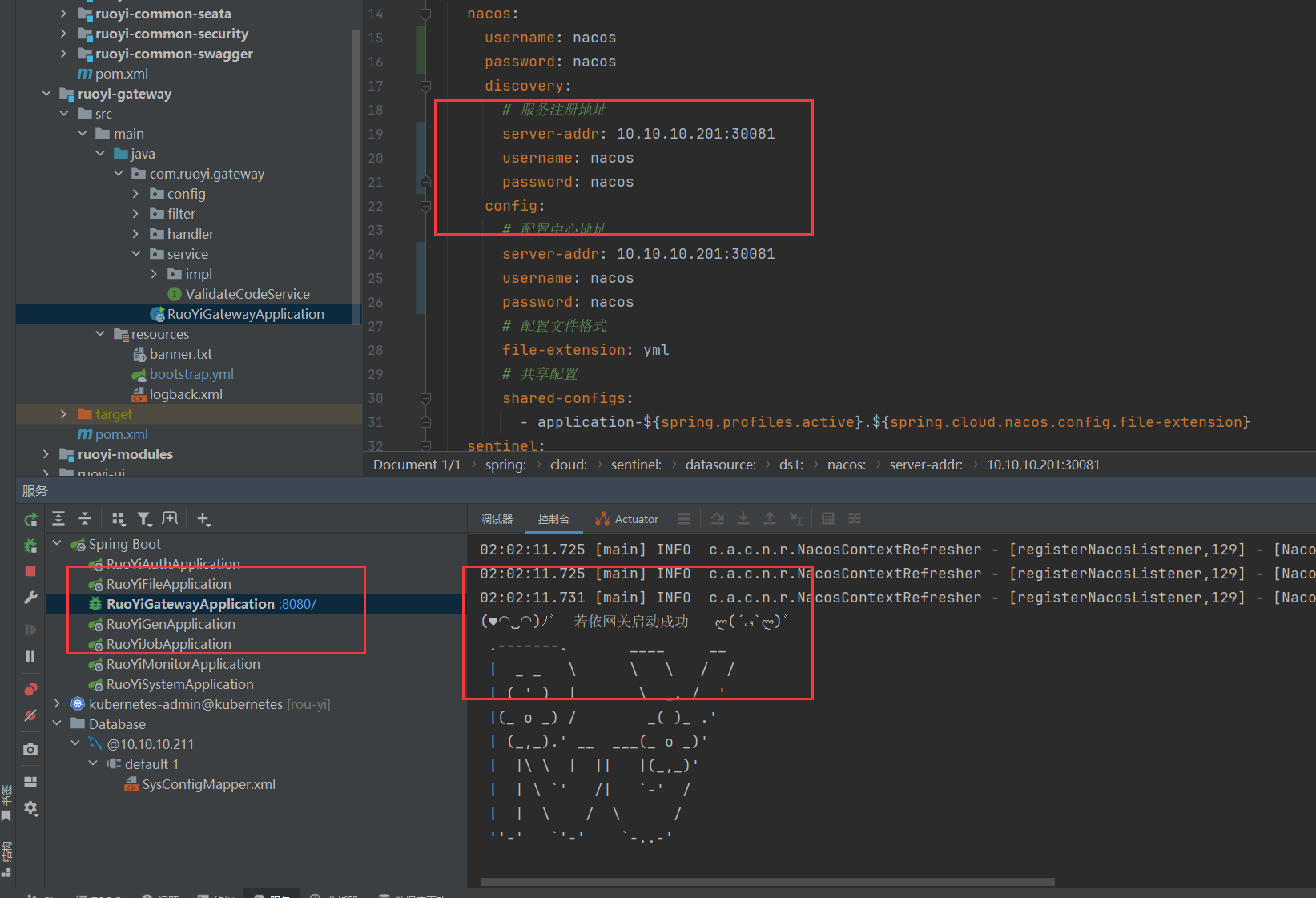Open services filter dropdown
Screen dimensions: 1316x898
click(x=144, y=519)
